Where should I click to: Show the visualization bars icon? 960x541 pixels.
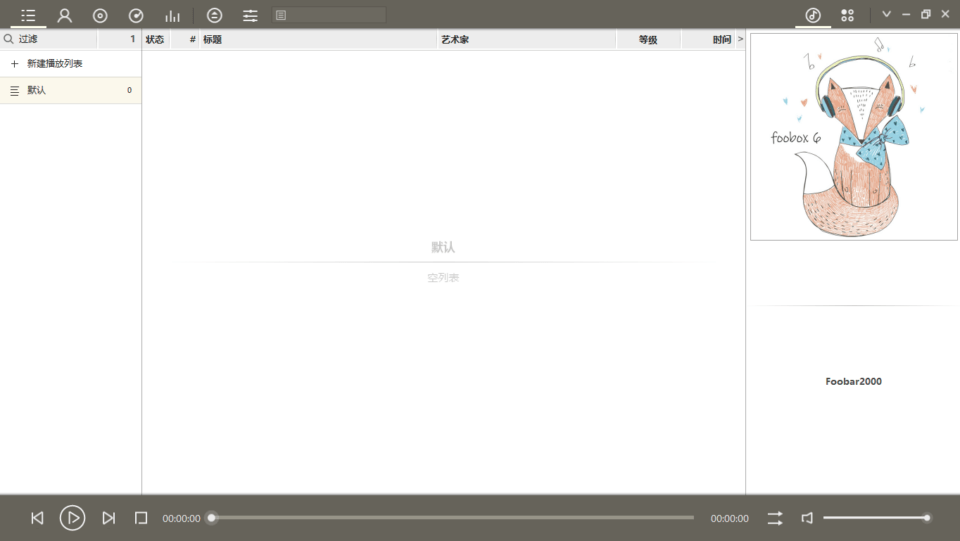tap(173, 15)
